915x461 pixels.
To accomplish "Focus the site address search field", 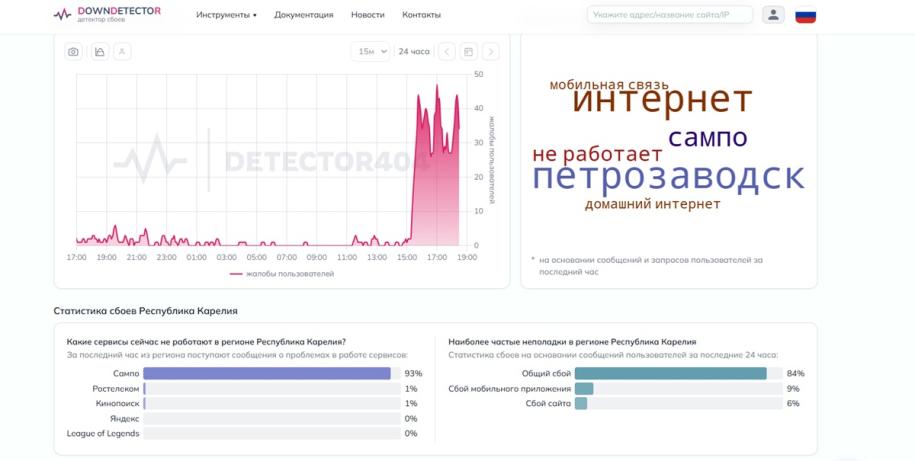I will tap(670, 15).
